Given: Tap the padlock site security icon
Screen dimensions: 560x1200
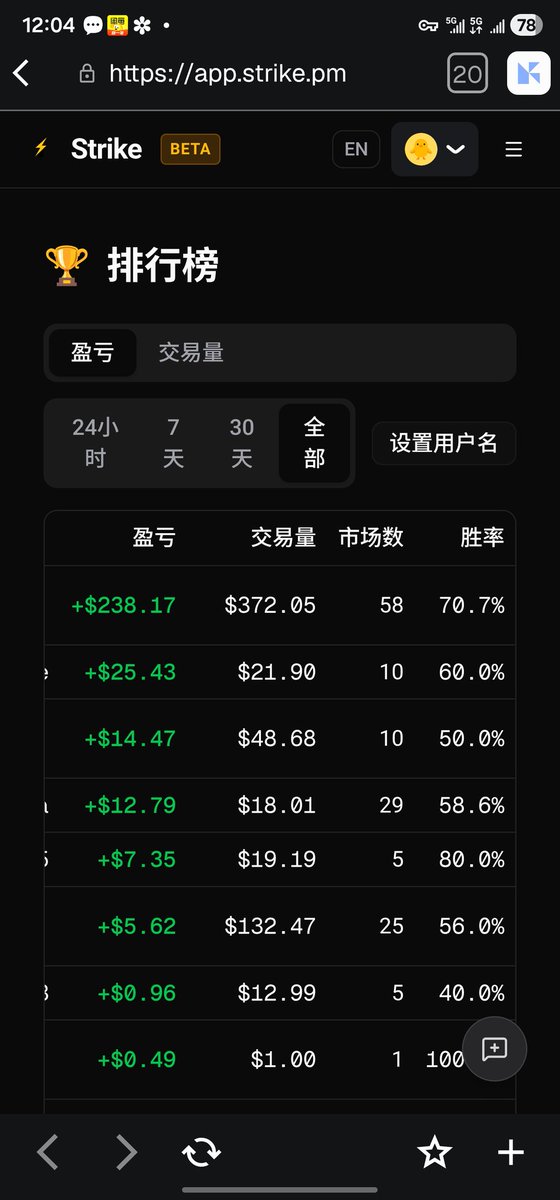Looking at the screenshot, I should coord(87,73).
